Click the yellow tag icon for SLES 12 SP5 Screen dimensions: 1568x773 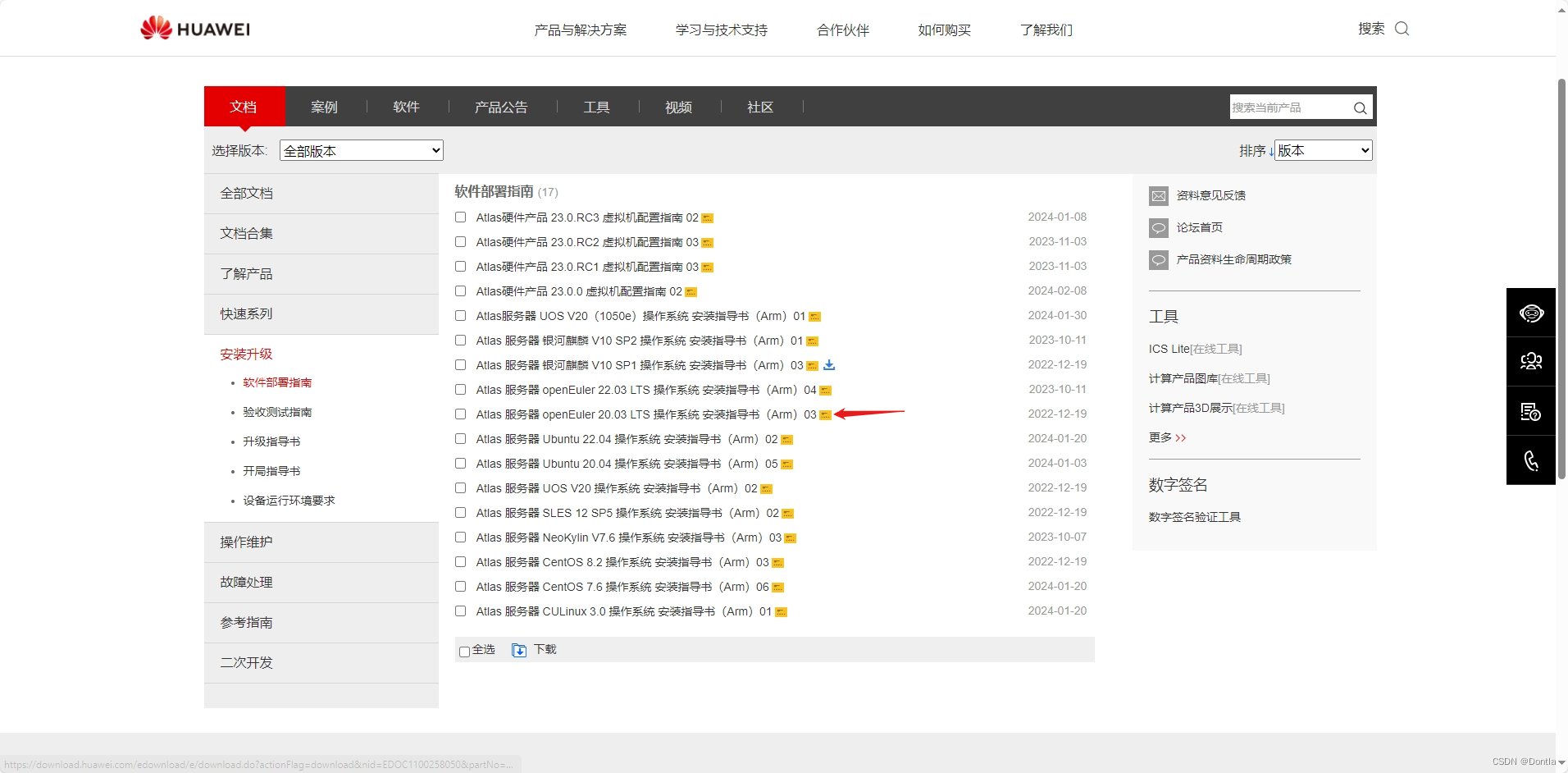[788, 514]
